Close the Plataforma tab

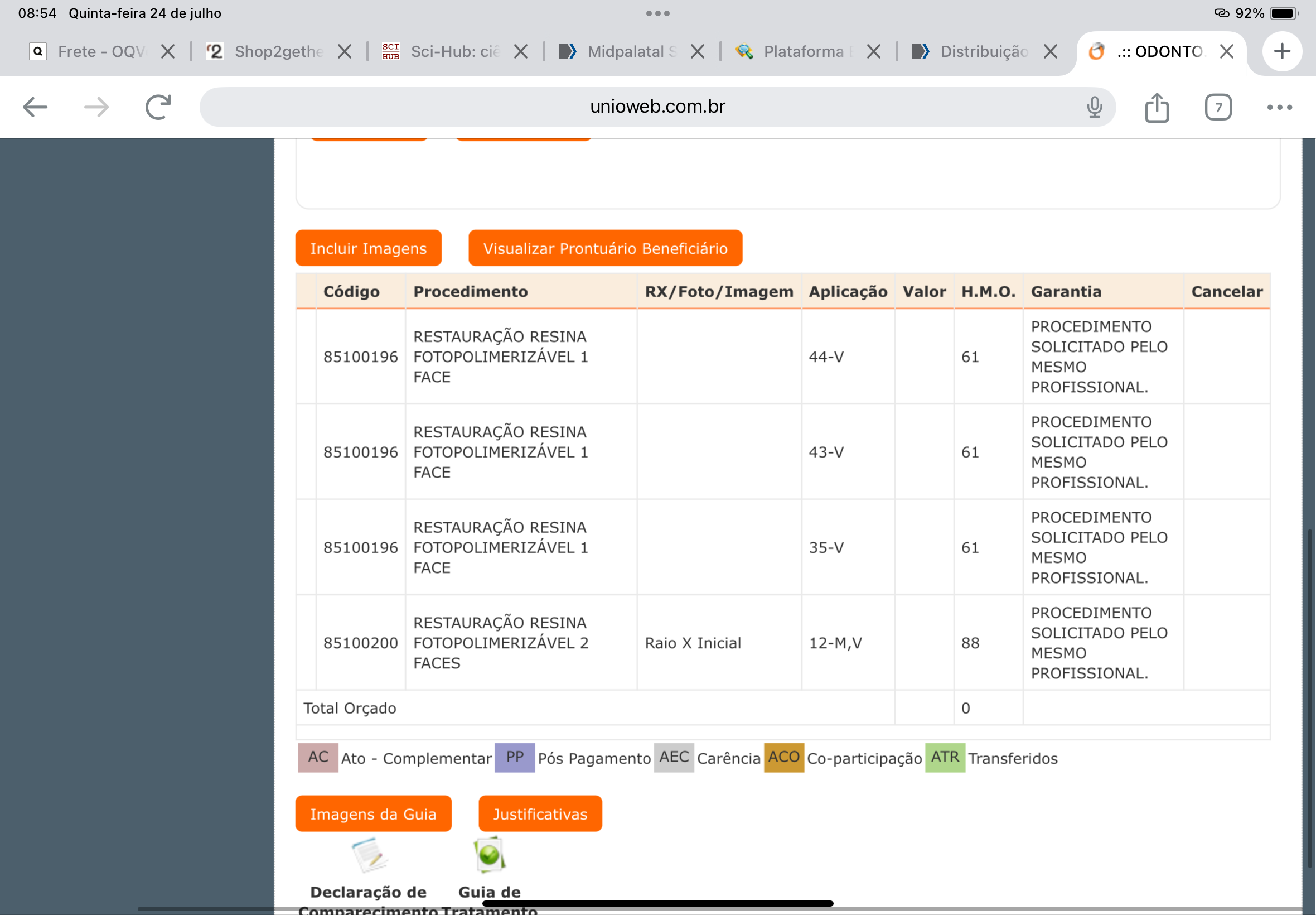click(x=874, y=51)
